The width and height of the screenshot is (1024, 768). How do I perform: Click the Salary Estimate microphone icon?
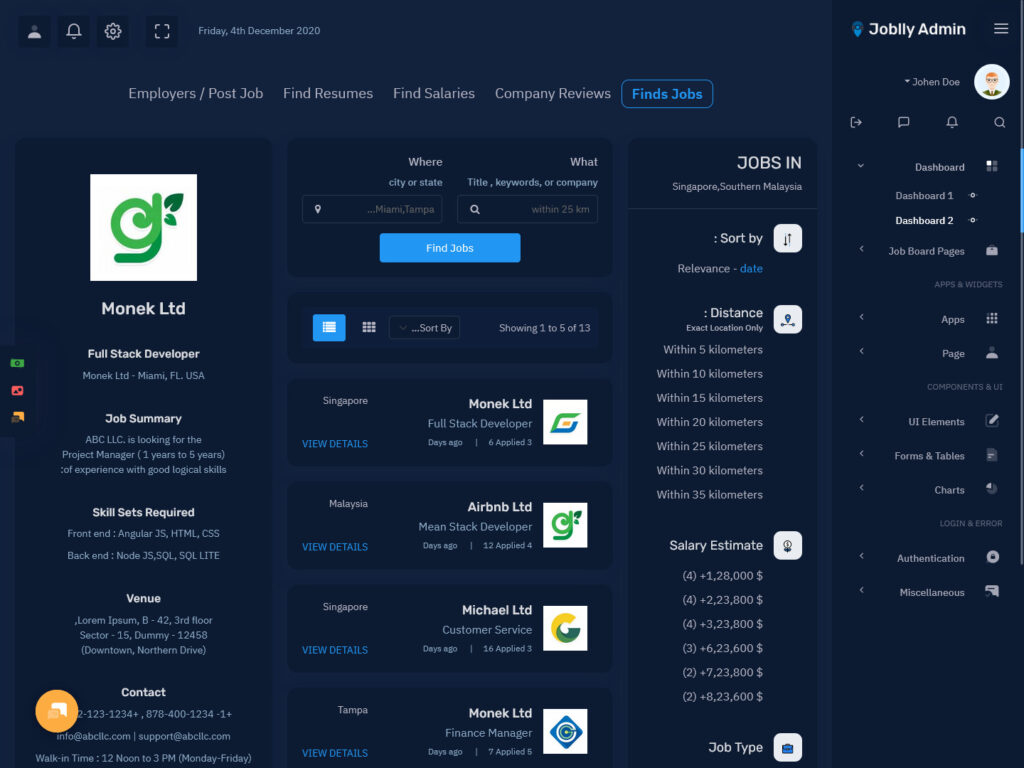point(788,545)
